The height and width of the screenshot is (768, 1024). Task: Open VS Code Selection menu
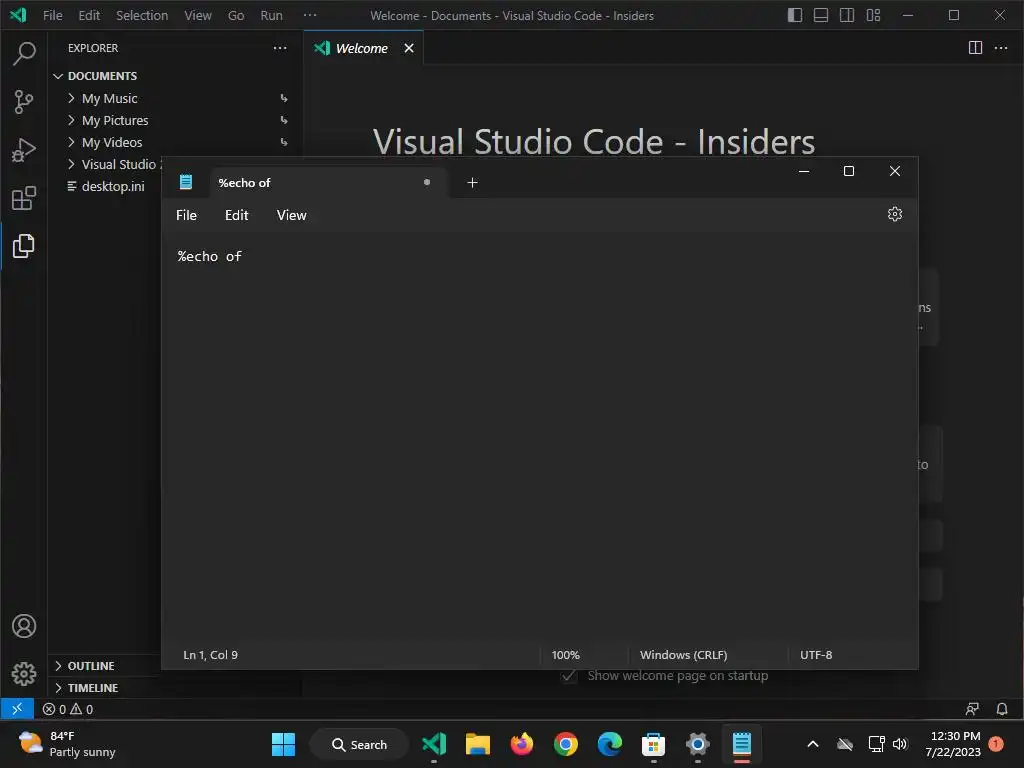click(142, 15)
